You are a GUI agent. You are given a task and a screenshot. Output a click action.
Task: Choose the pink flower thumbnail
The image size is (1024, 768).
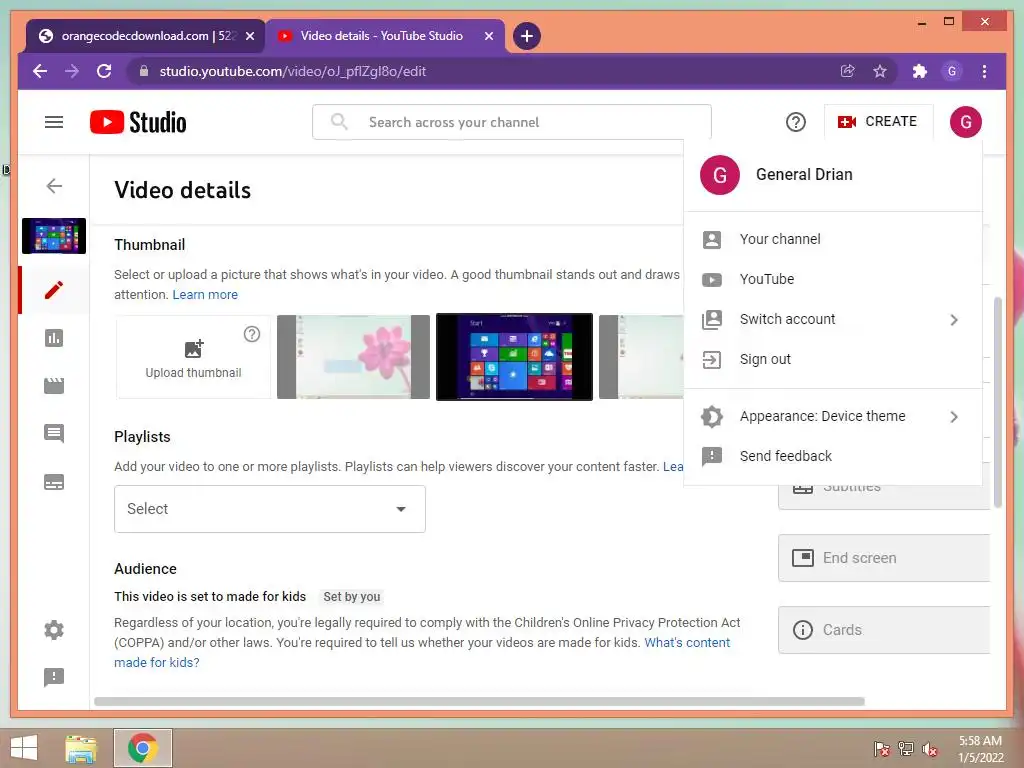pyautogui.click(x=353, y=357)
